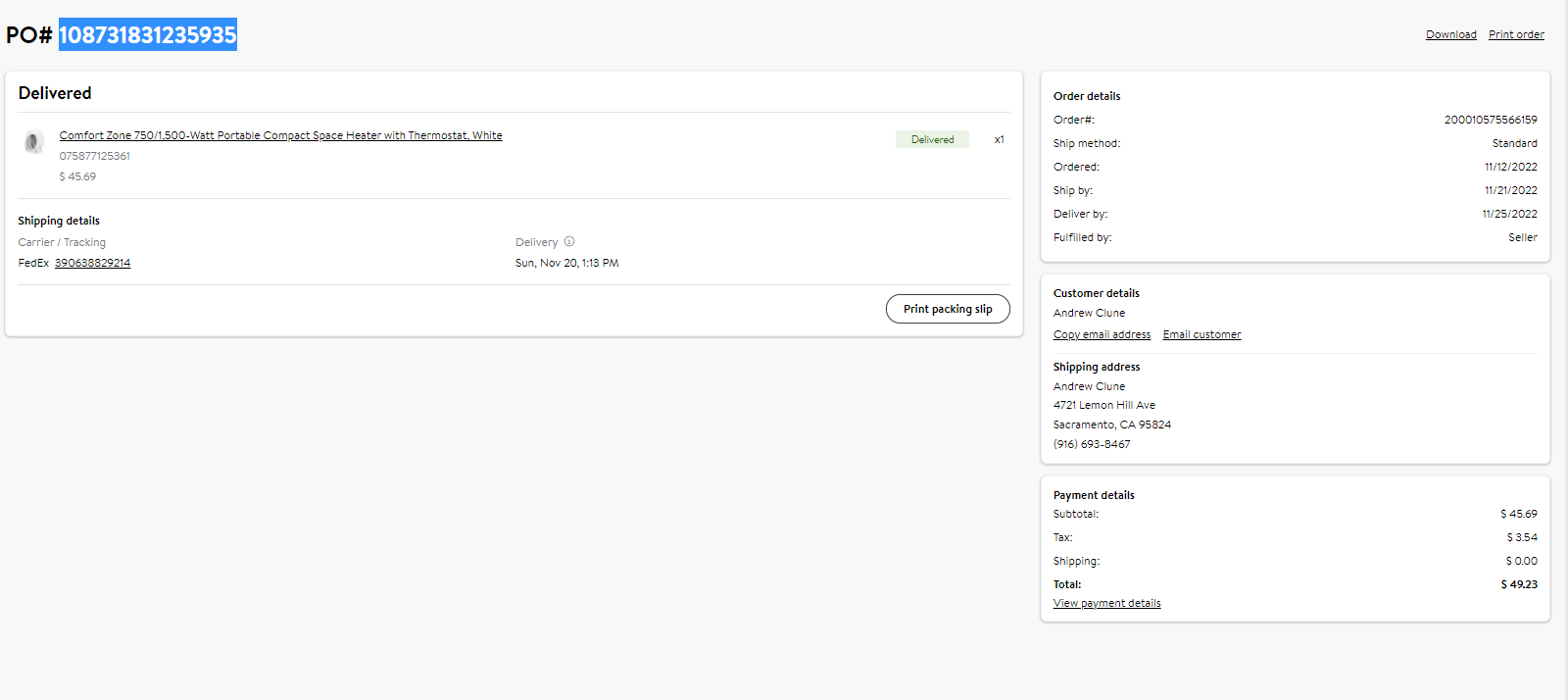Viewport: 1568px width, 700px height.
Task: Click the product SKU 075877125361
Action: point(94,156)
